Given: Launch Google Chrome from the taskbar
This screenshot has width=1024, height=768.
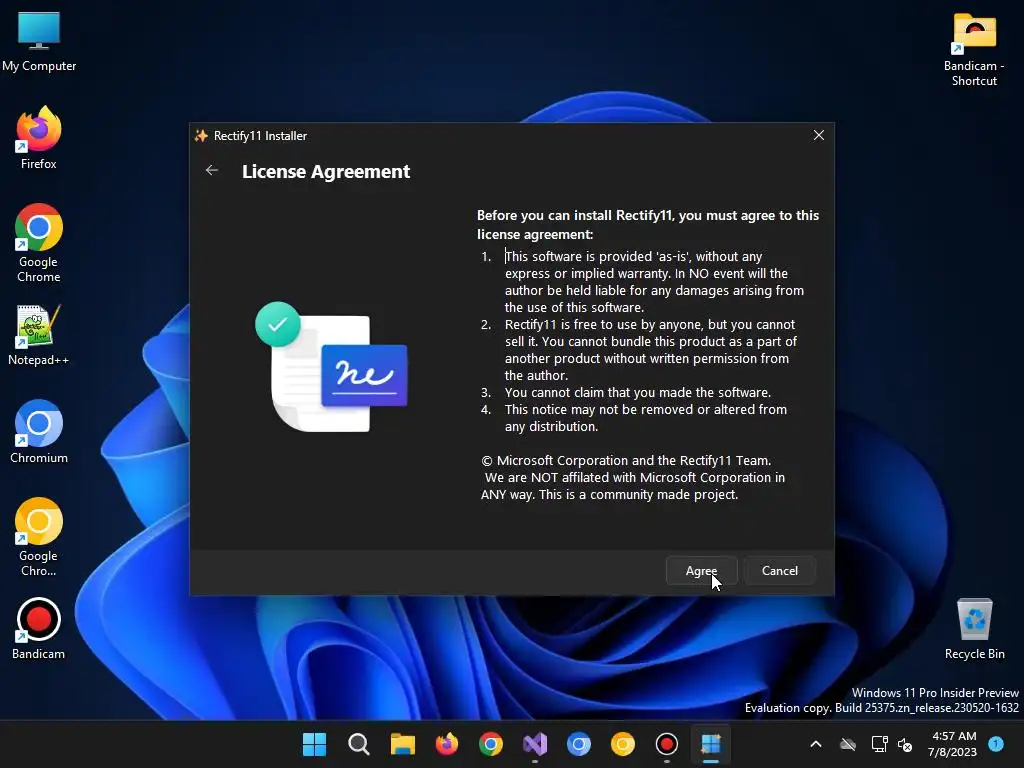Looking at the screenshot, I should tap(490, 744).
